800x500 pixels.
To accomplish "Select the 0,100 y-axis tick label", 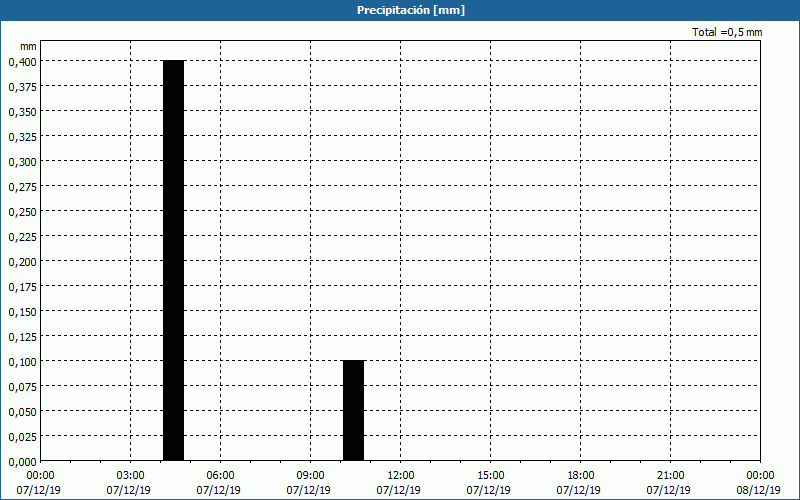I will click(22, 361).
